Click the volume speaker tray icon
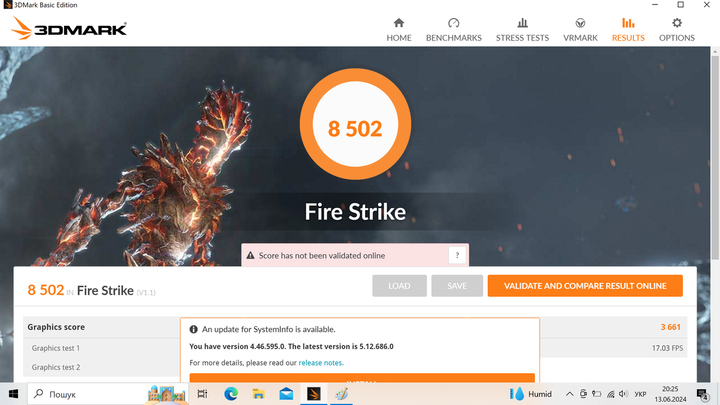 (623, 394)
